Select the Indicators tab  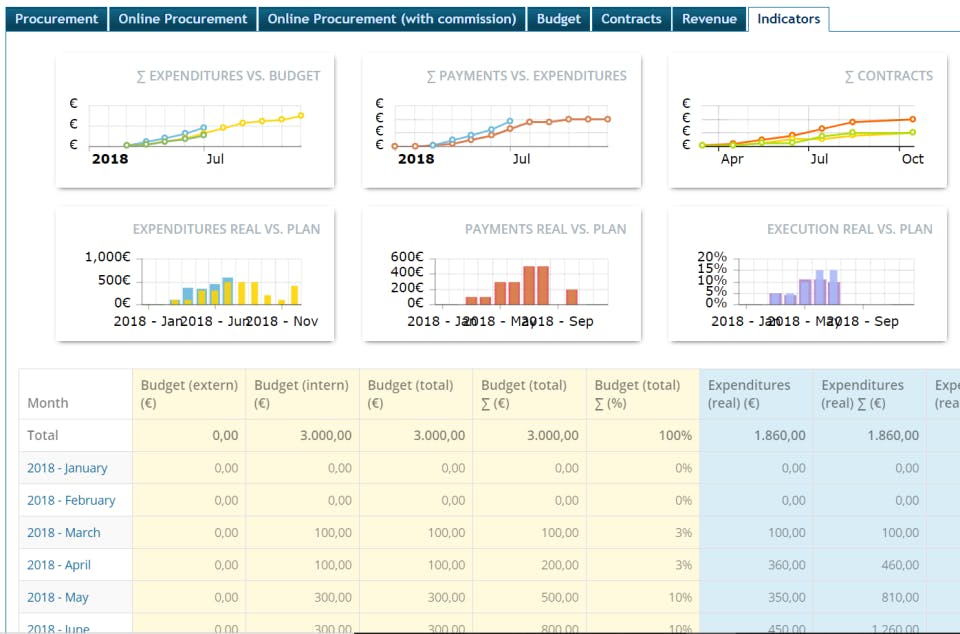[788, 19]
